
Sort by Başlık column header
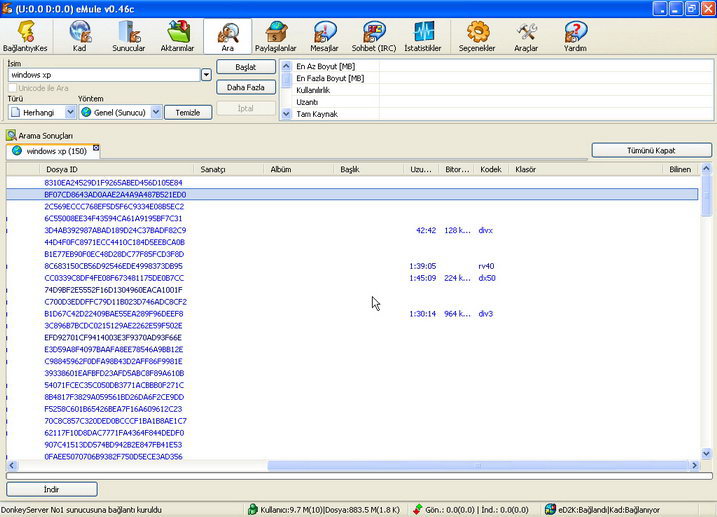coord(369,169)
